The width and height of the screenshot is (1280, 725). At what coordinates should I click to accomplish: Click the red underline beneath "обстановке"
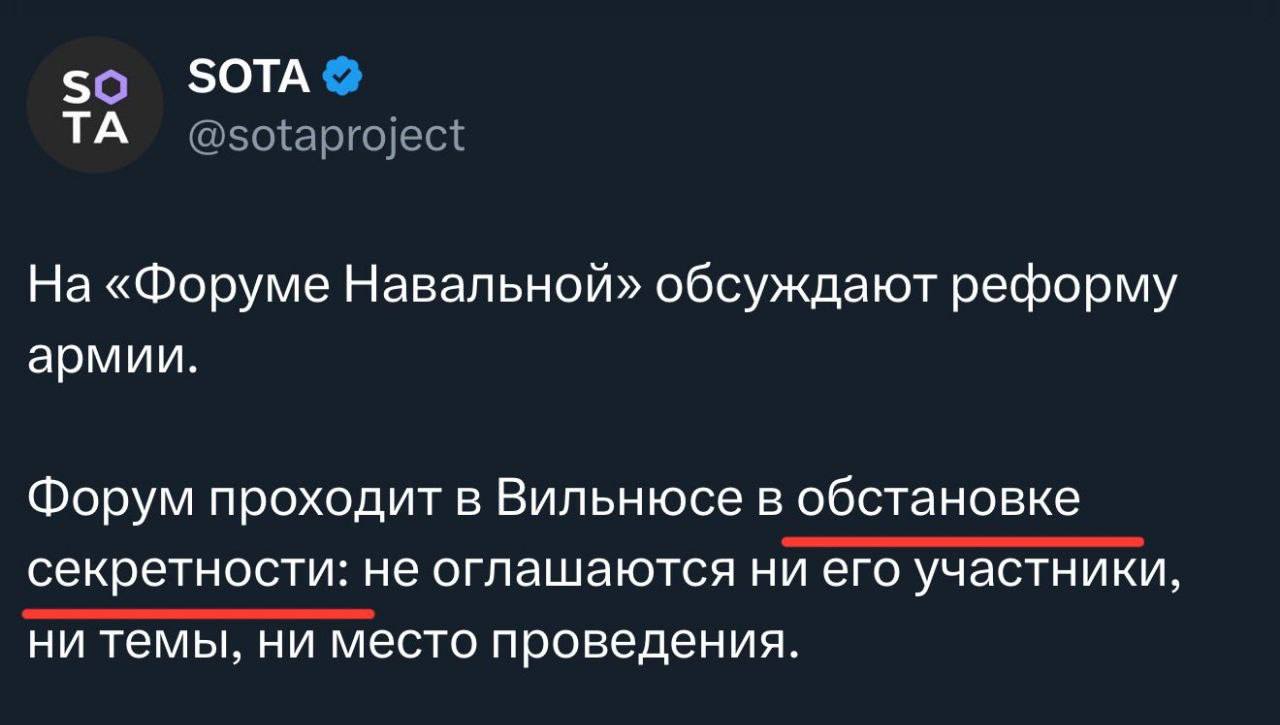(x=962, y=541)
